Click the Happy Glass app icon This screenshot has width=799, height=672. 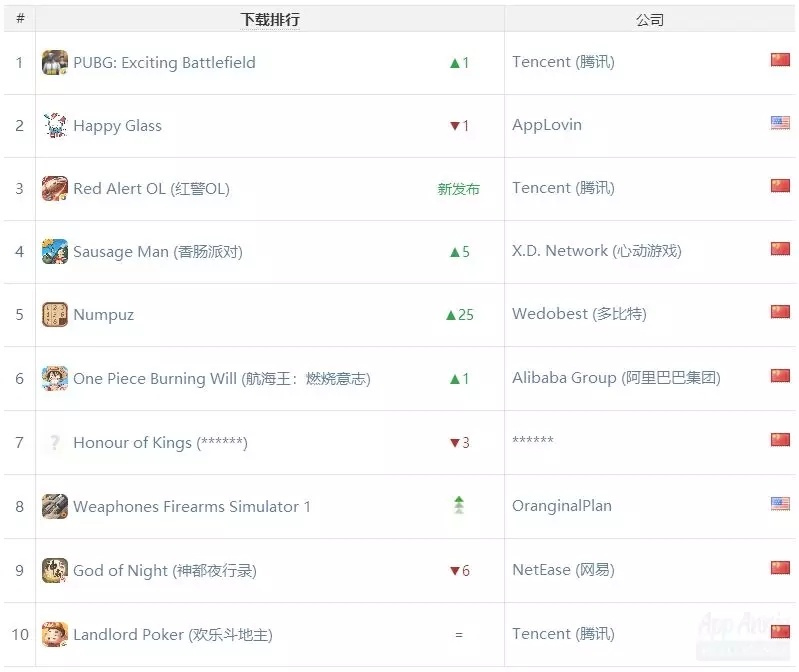click(x=55, y=125)
